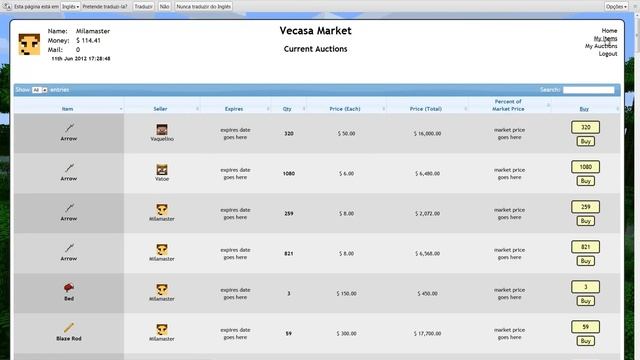The width and height of the screenshot is (640, 360).
Task: Click the Search input field
Action: [589, 90]
